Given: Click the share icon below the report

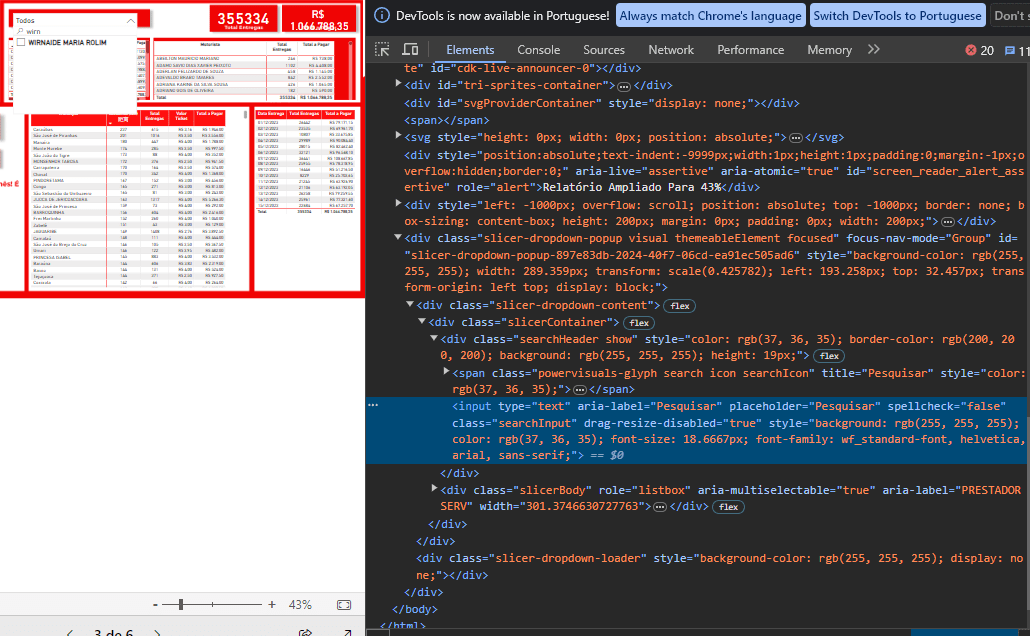Looking at the screenshot, I should tap(305, 630).
